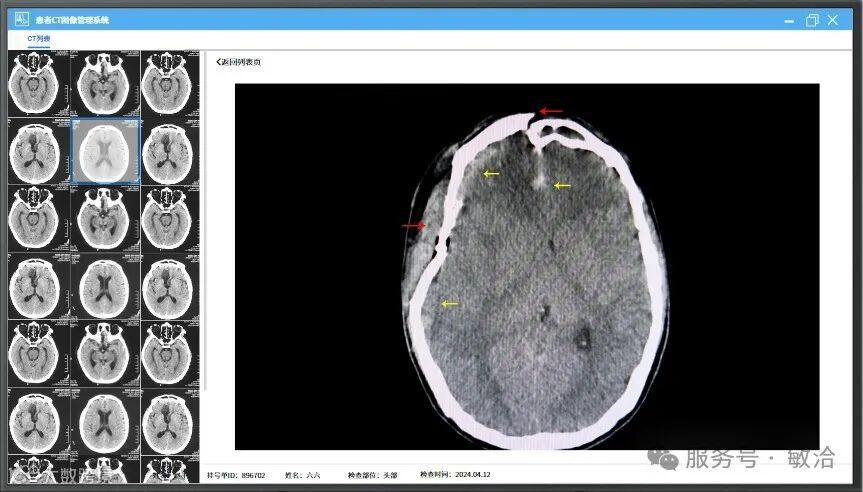Select the highlighted blue-bordered CT thumbnail
The image size is (863, 492).
coord(105,151)
